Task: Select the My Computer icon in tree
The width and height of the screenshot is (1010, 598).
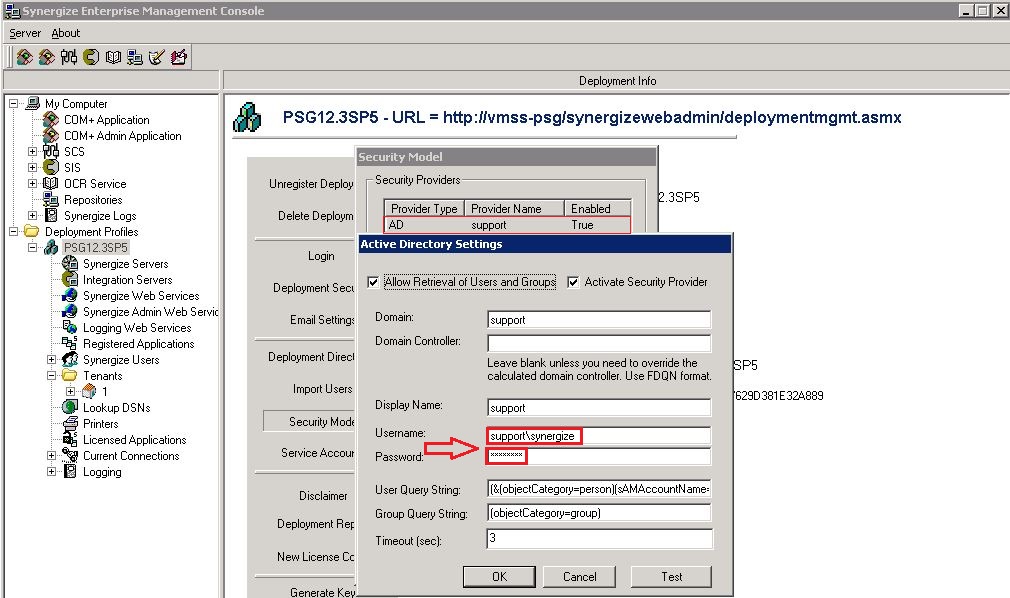Action: point(32,103)
